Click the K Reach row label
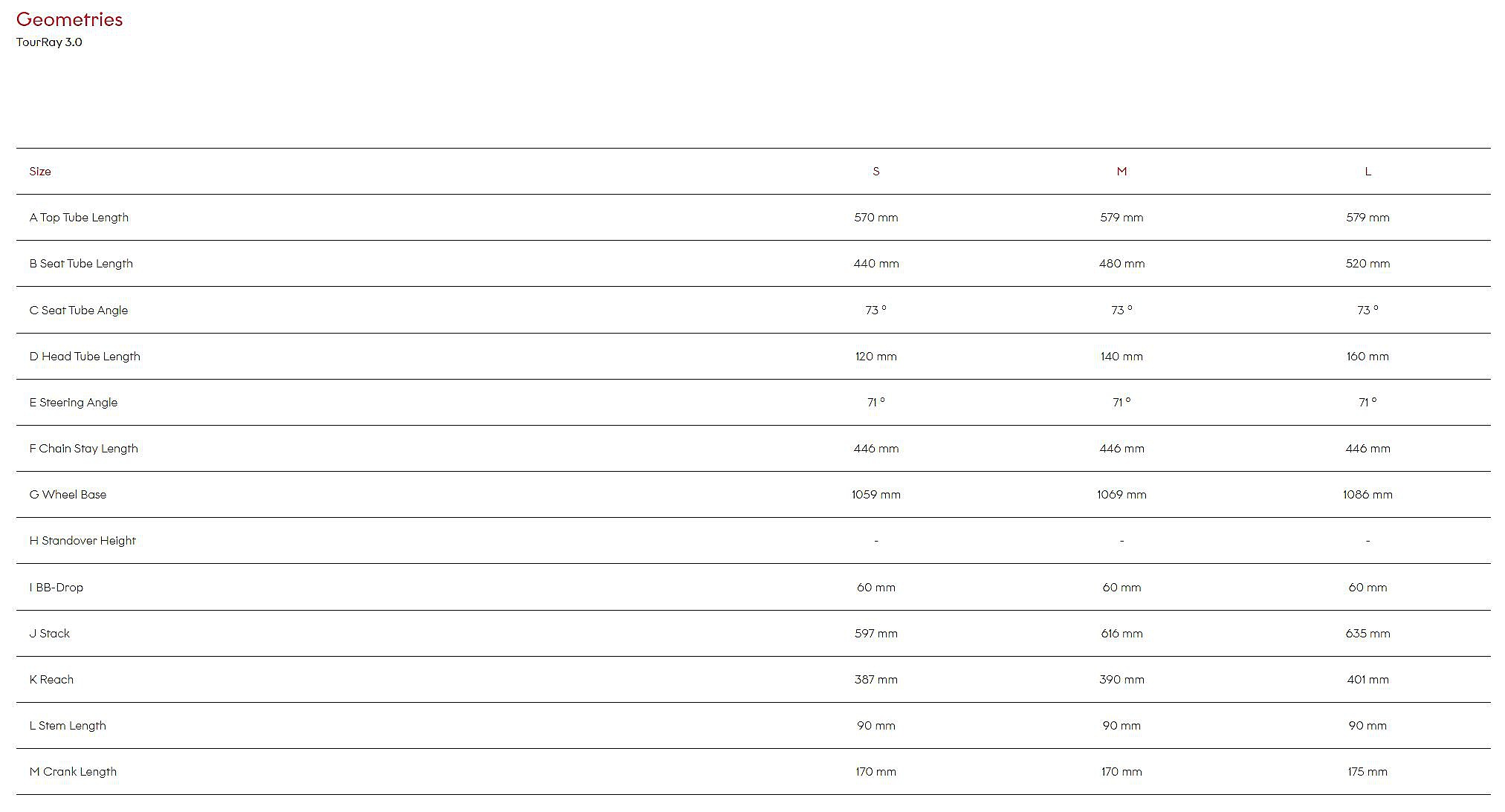The image size is (1505, 812). 51,680
